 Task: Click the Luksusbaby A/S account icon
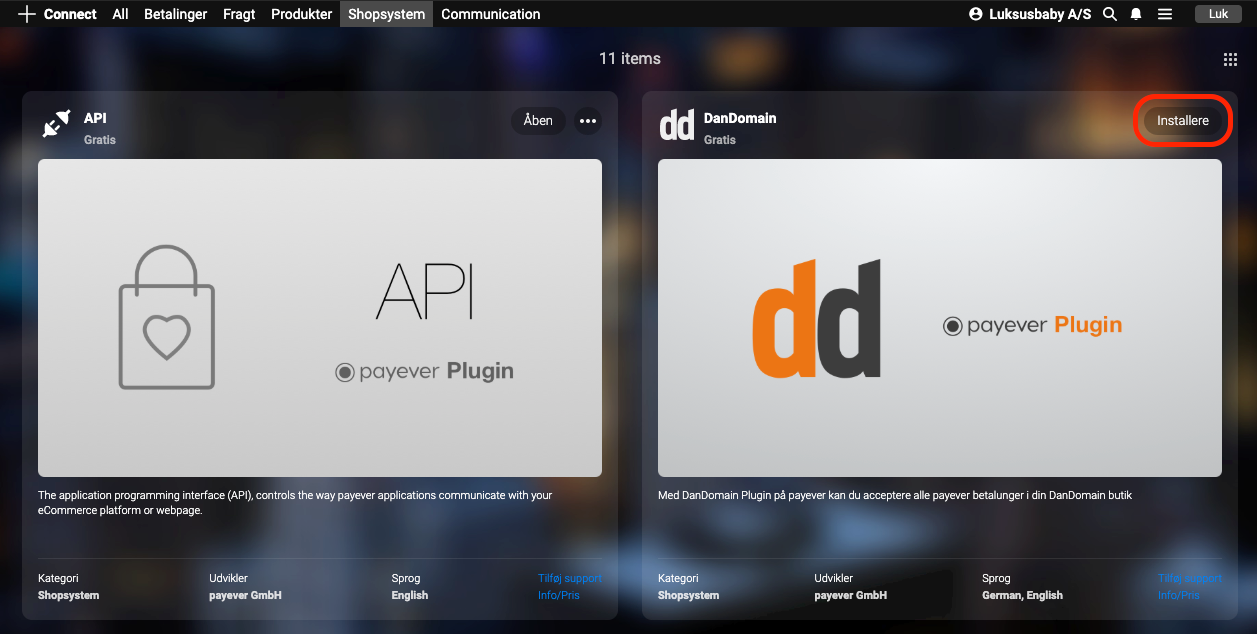pyautogui.click(x=976, y=14)
